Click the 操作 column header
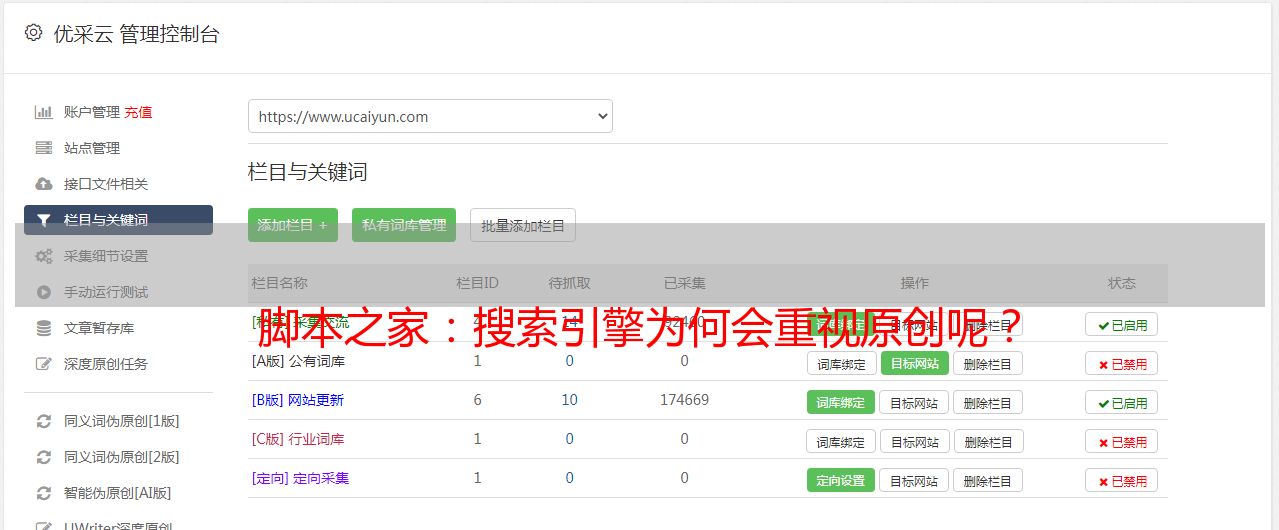 [x=914, y=283]
